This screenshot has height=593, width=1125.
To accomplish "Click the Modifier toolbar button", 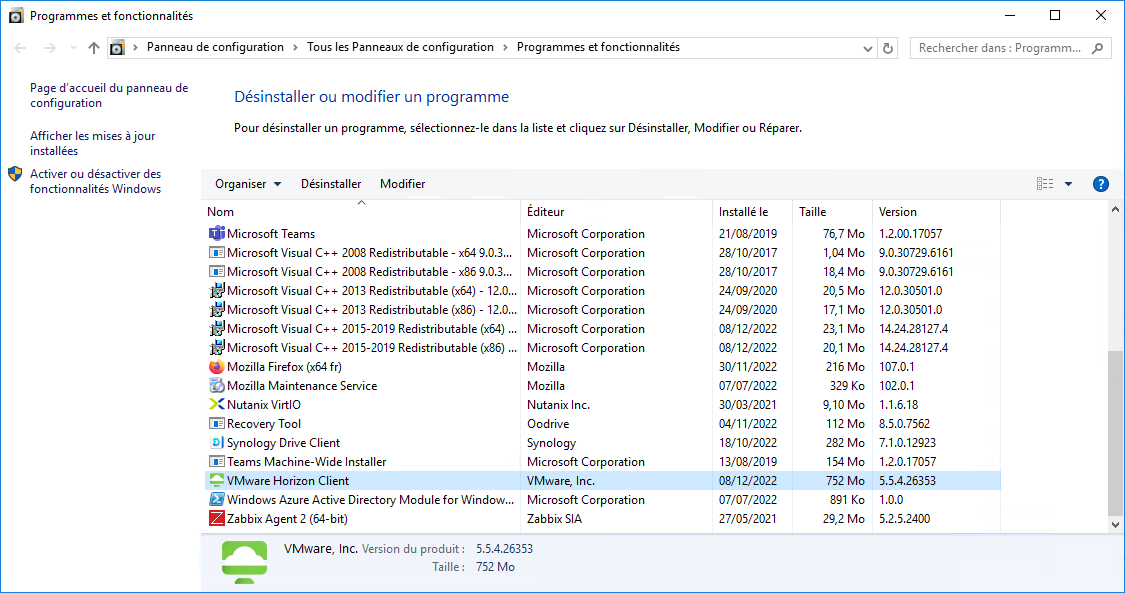I will coord(403,184).
